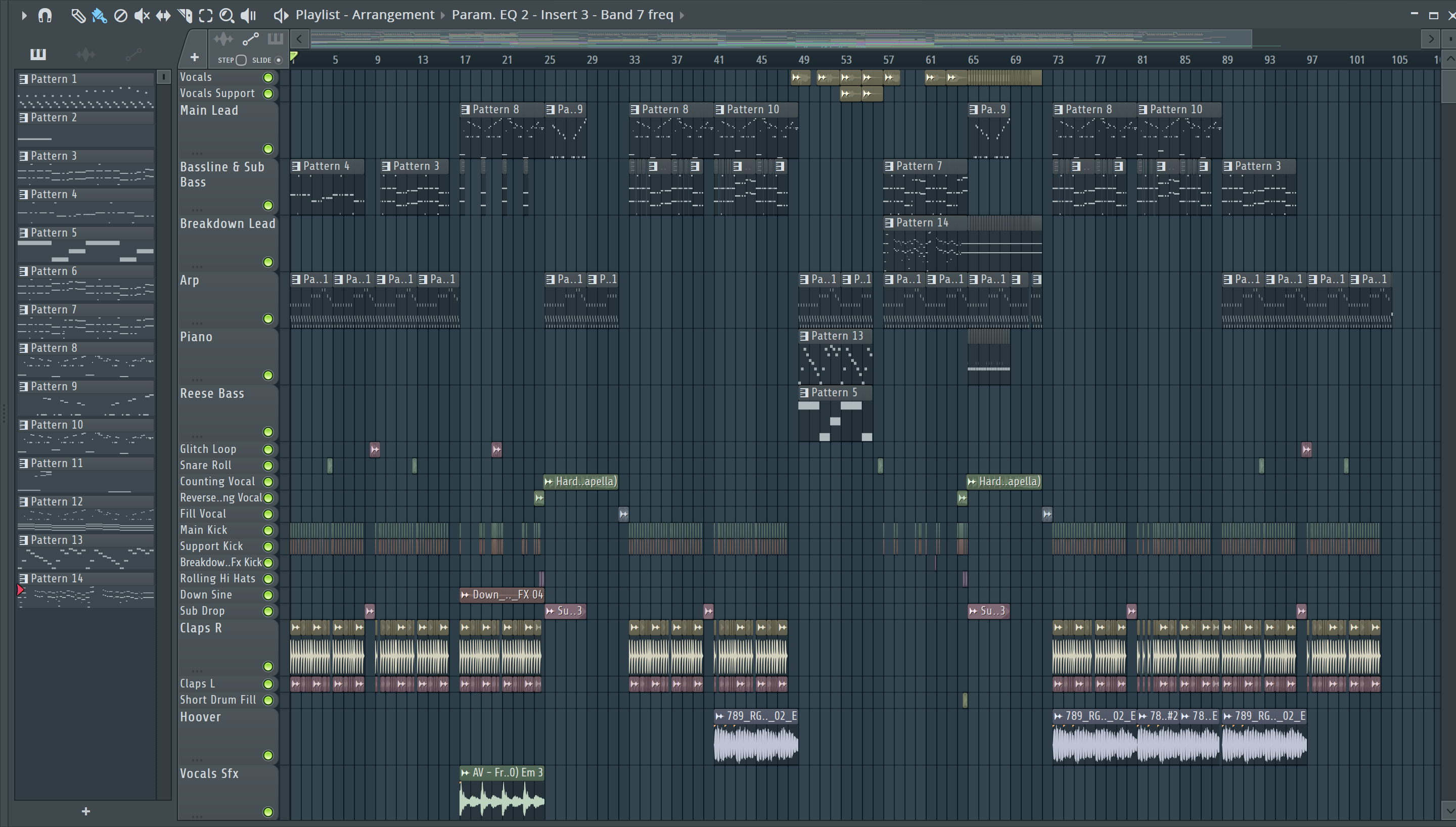Open Pattern 7 clip menu icon

click(889, 166)
